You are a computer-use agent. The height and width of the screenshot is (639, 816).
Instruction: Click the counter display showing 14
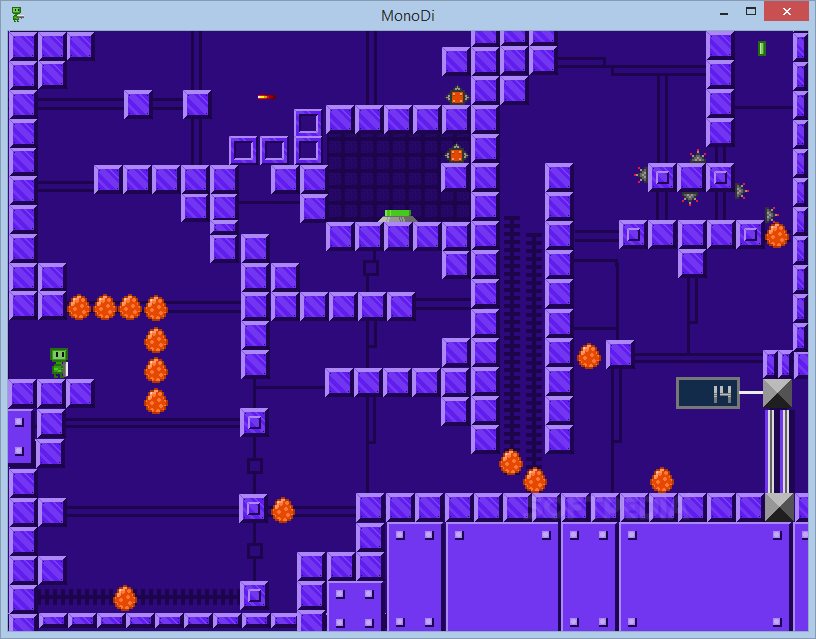[x=708, y=393]
